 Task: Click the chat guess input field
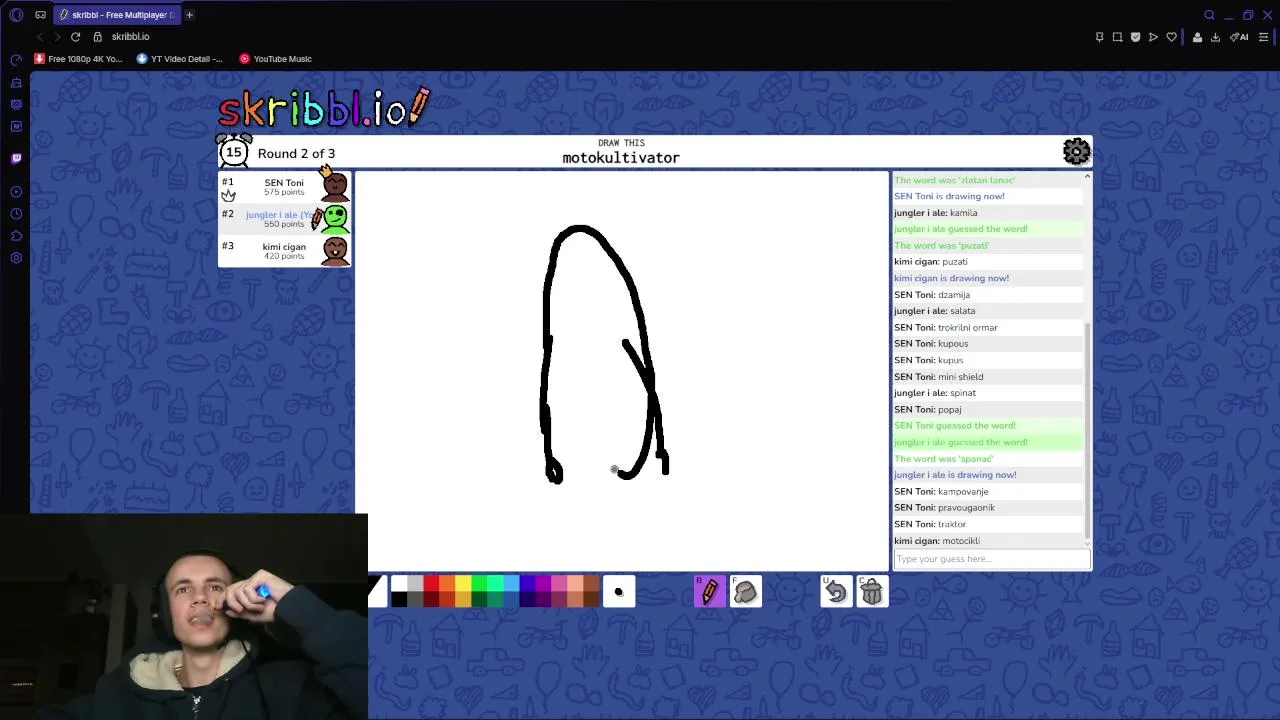tap(991, 559)
